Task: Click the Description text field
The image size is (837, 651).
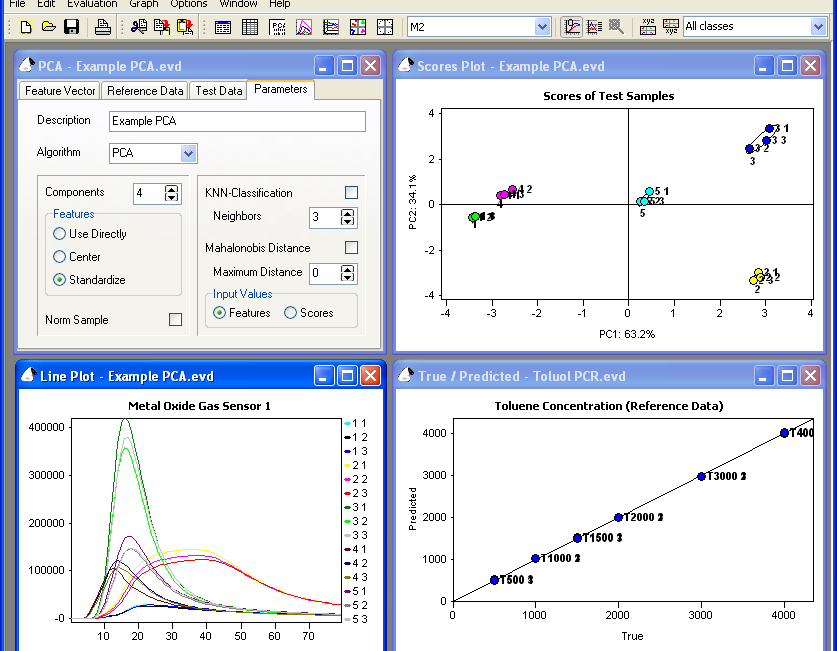Action: tap(236, 121)
